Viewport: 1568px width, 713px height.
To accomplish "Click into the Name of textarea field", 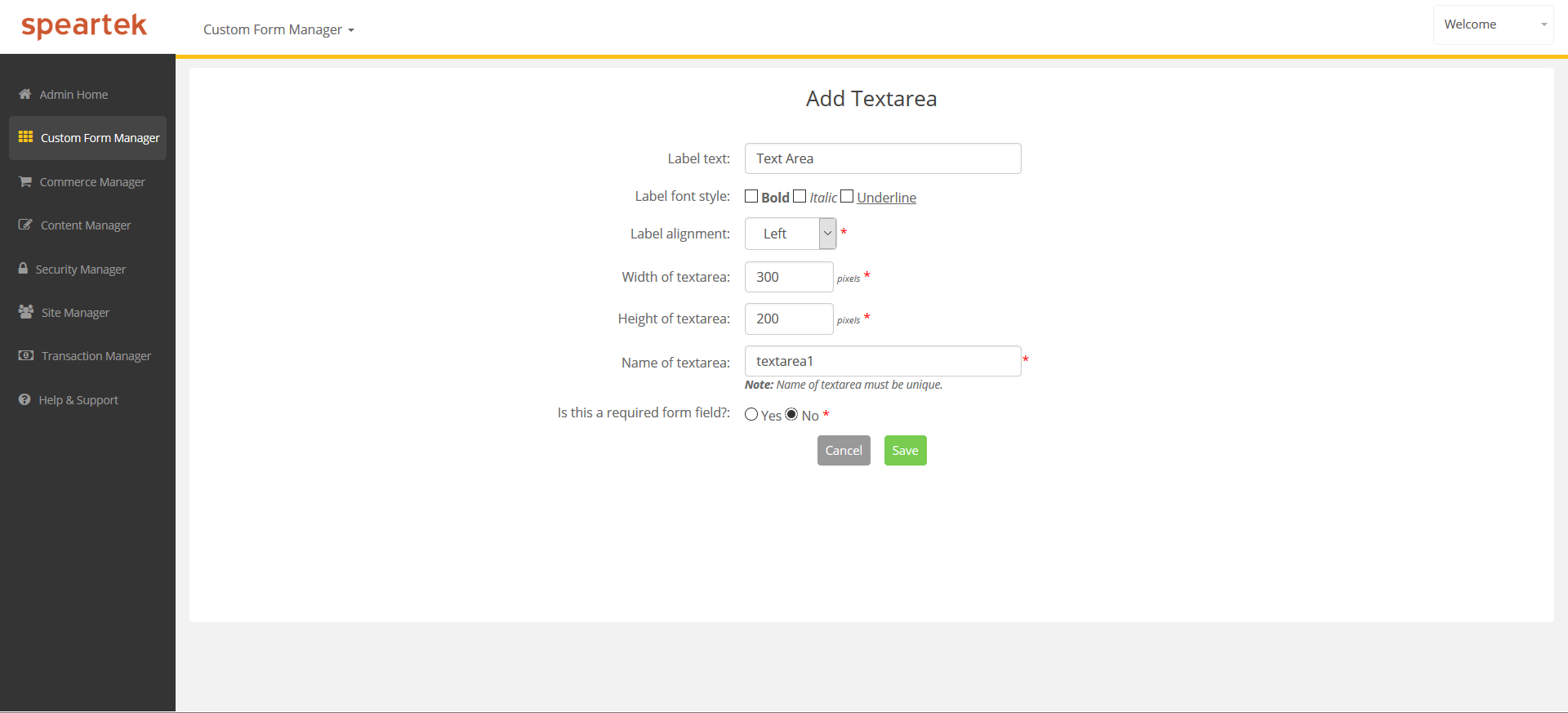I will point(882,361).
